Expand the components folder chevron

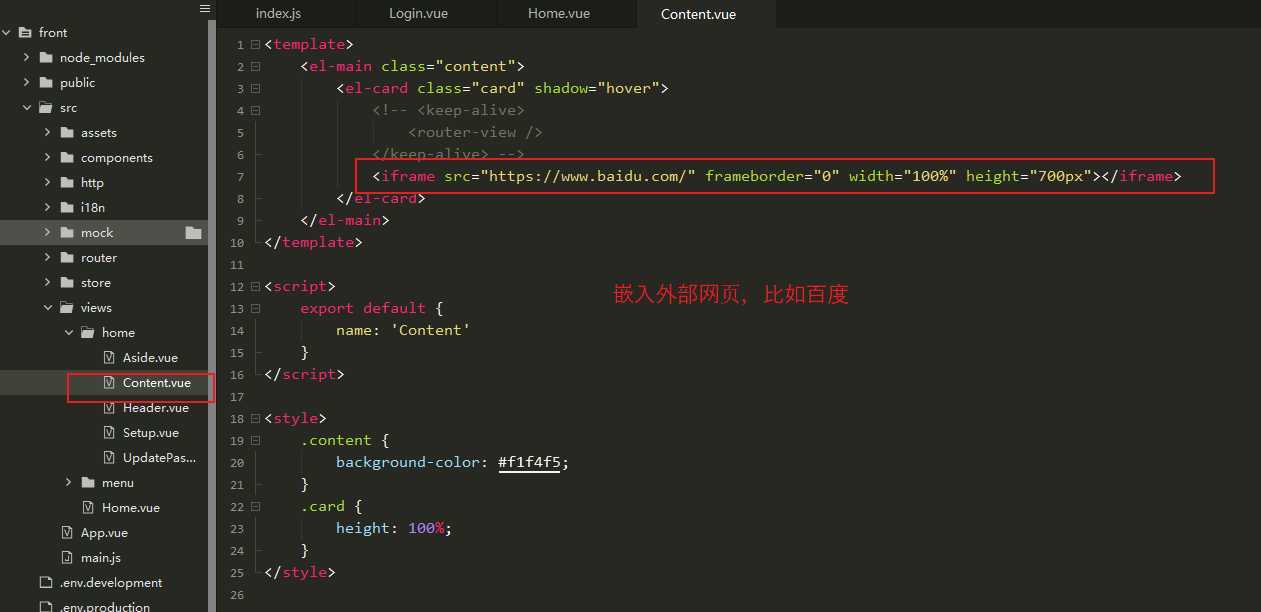tap(48, 158)
